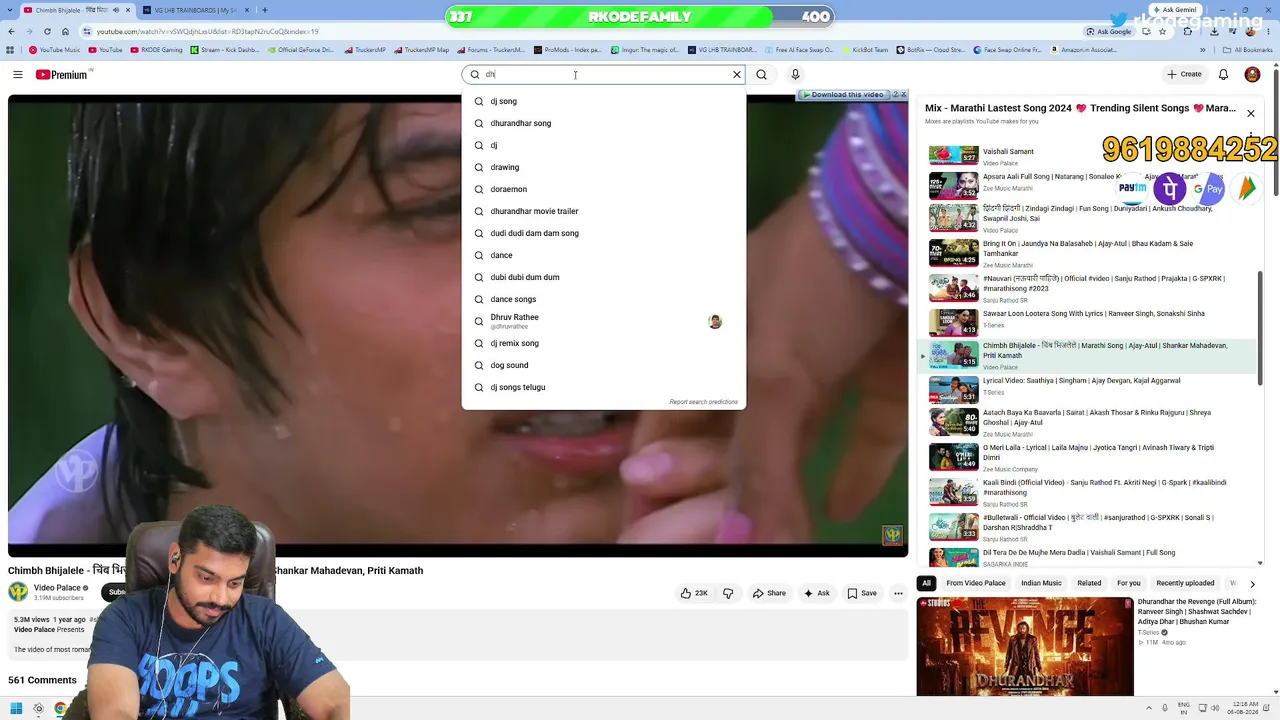
Task: Share the video via Share button
Action: [769, 593]
